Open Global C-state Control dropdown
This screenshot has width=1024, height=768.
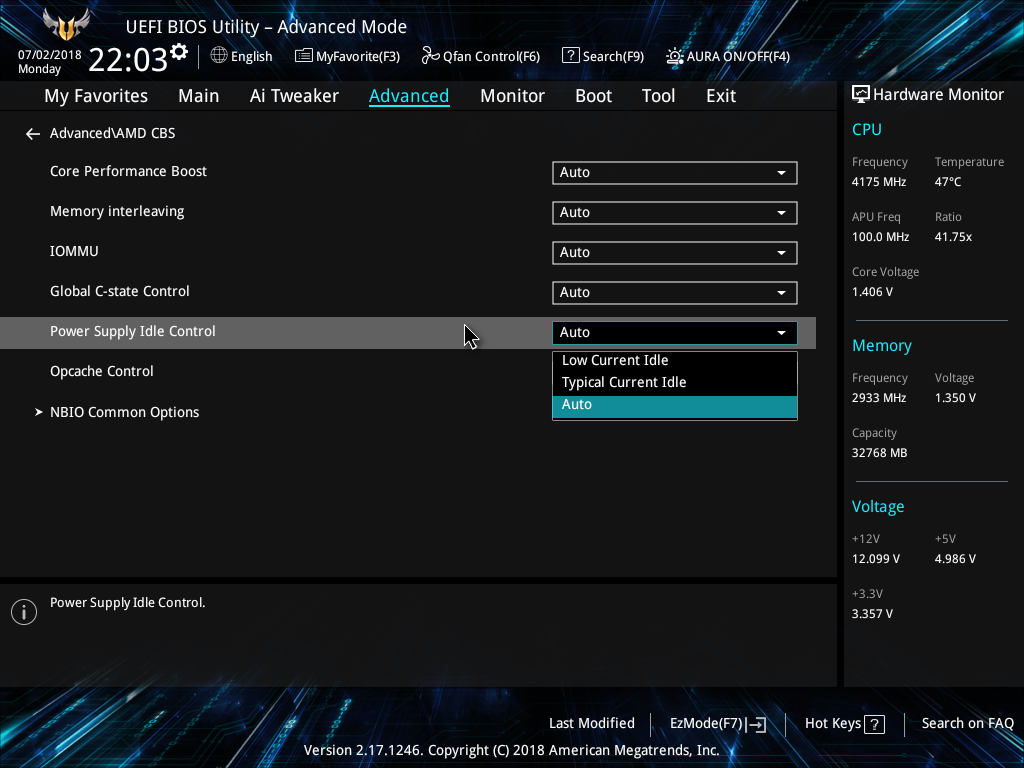tap(675, 293)
